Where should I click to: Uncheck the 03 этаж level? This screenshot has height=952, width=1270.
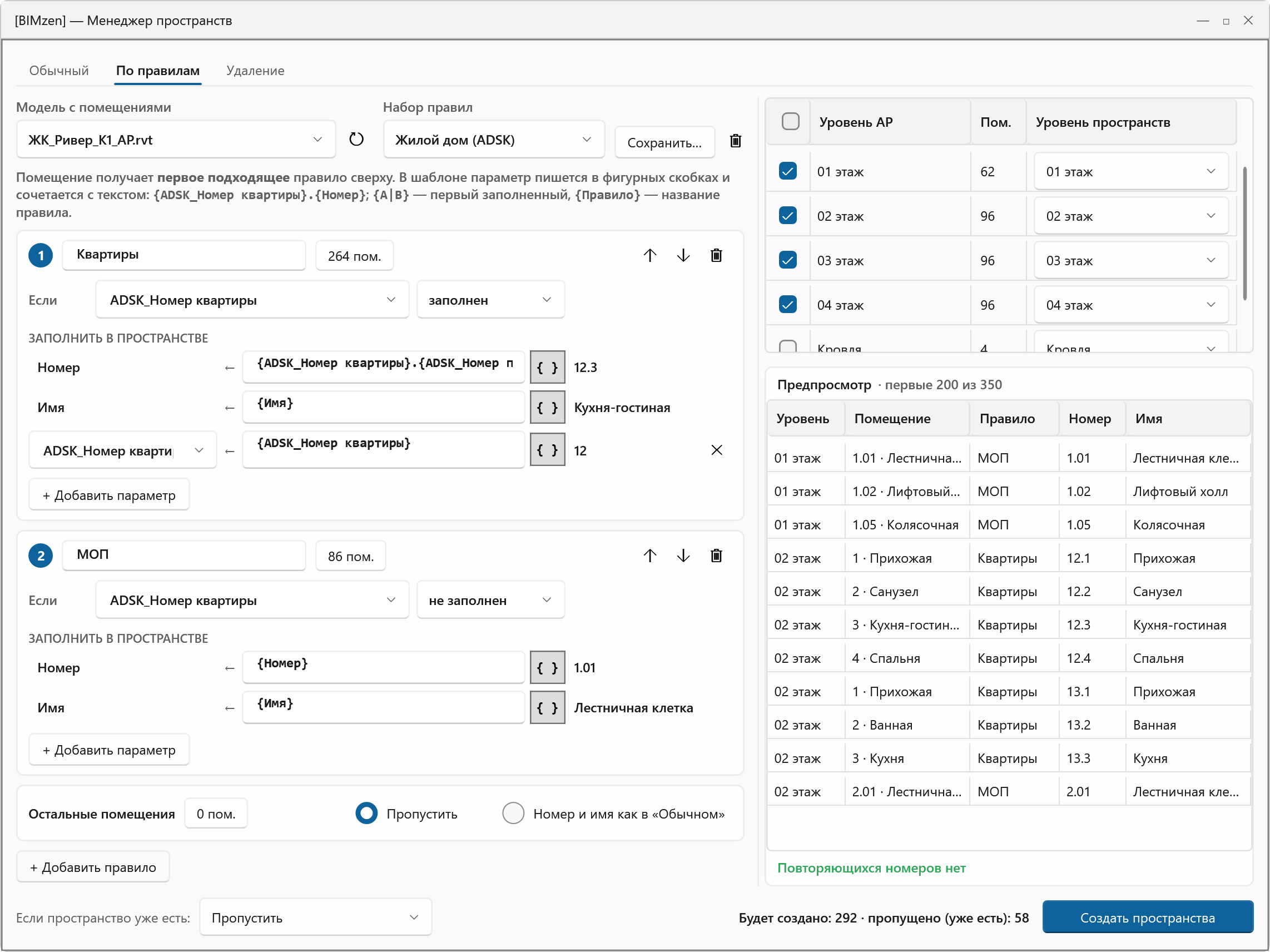tap(788, 260)
